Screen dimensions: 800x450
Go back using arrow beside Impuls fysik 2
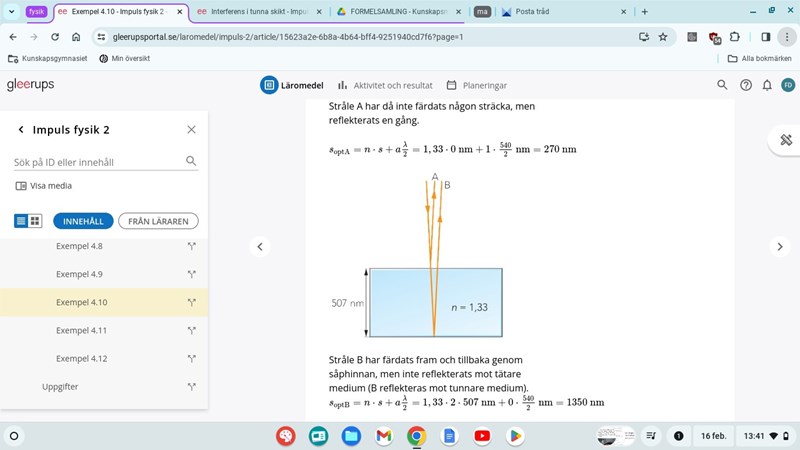pos(21,130)
